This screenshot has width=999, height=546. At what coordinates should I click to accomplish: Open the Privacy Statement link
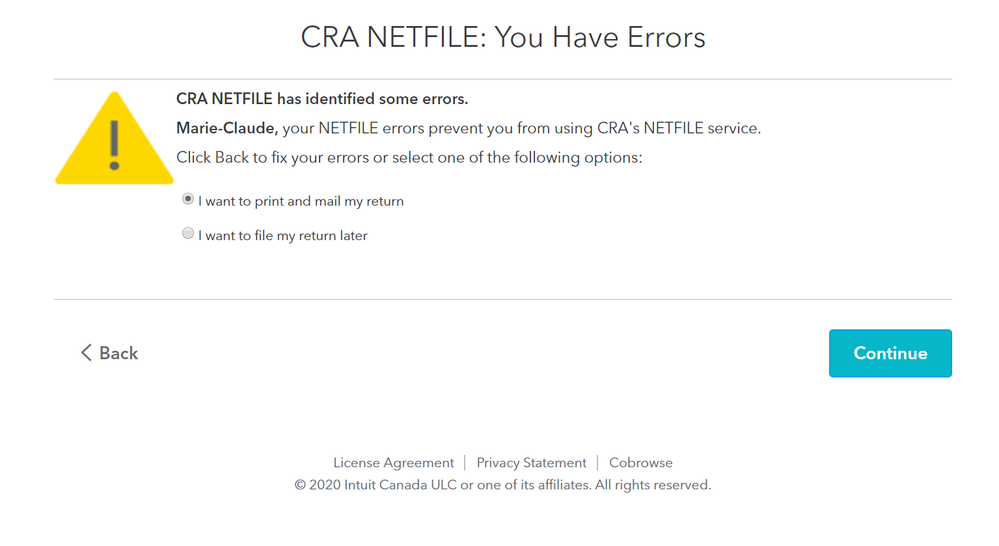pyautogui.click(x=531, y=463)
